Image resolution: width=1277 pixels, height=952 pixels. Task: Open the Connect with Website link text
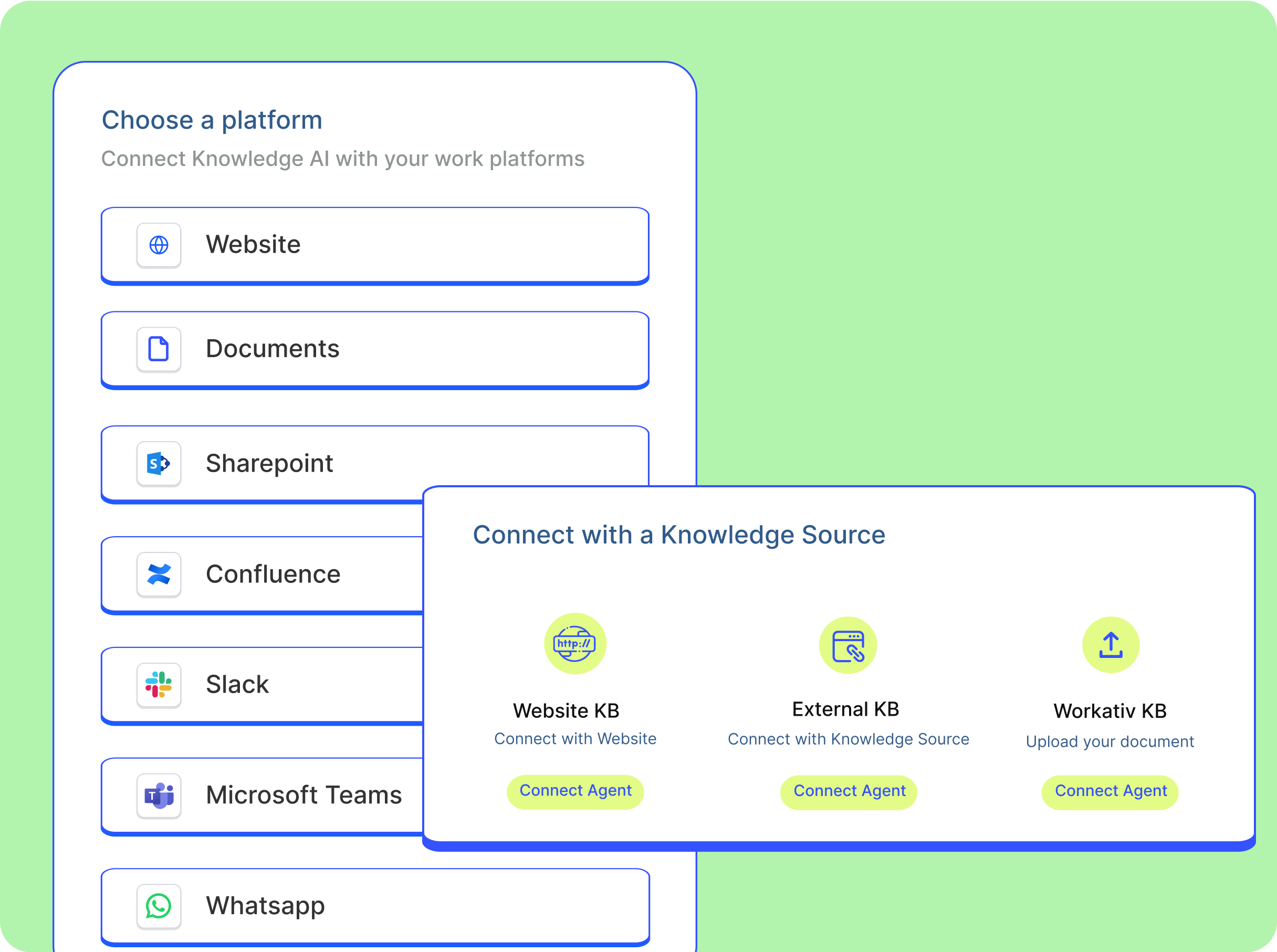[x=575, y=739]
